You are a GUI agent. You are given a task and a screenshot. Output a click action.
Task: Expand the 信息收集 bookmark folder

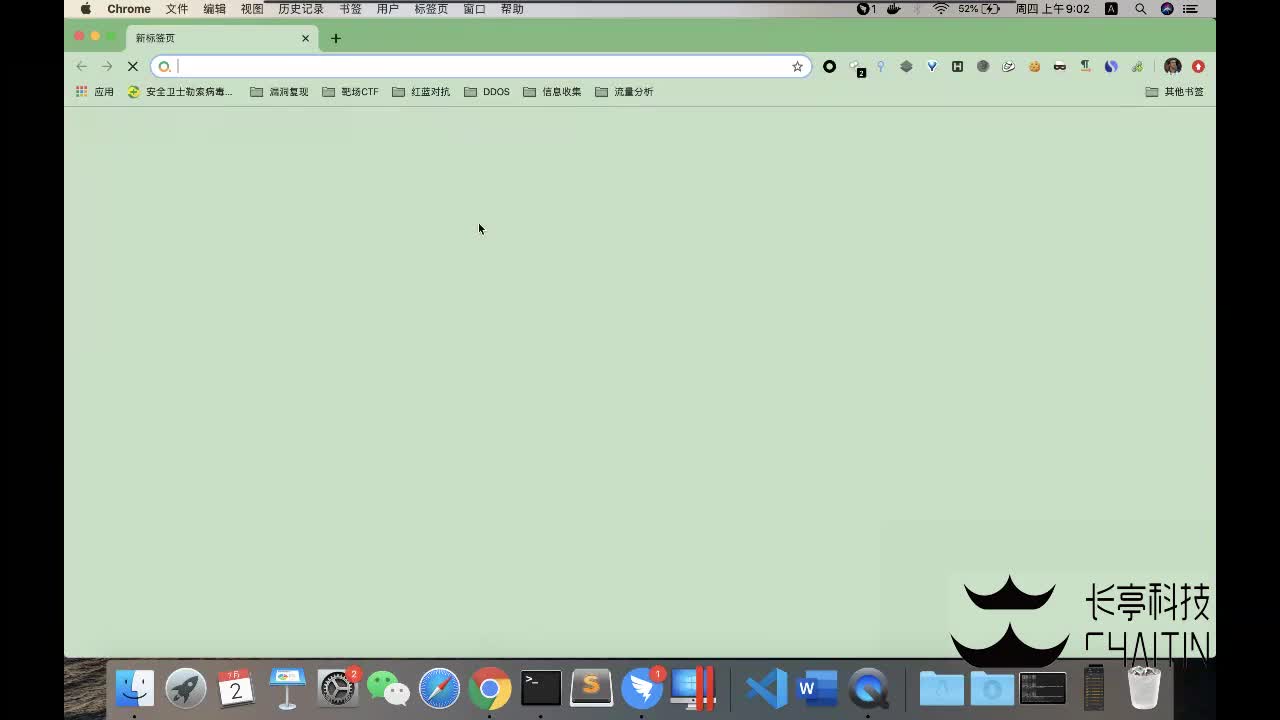coord(552,91)
